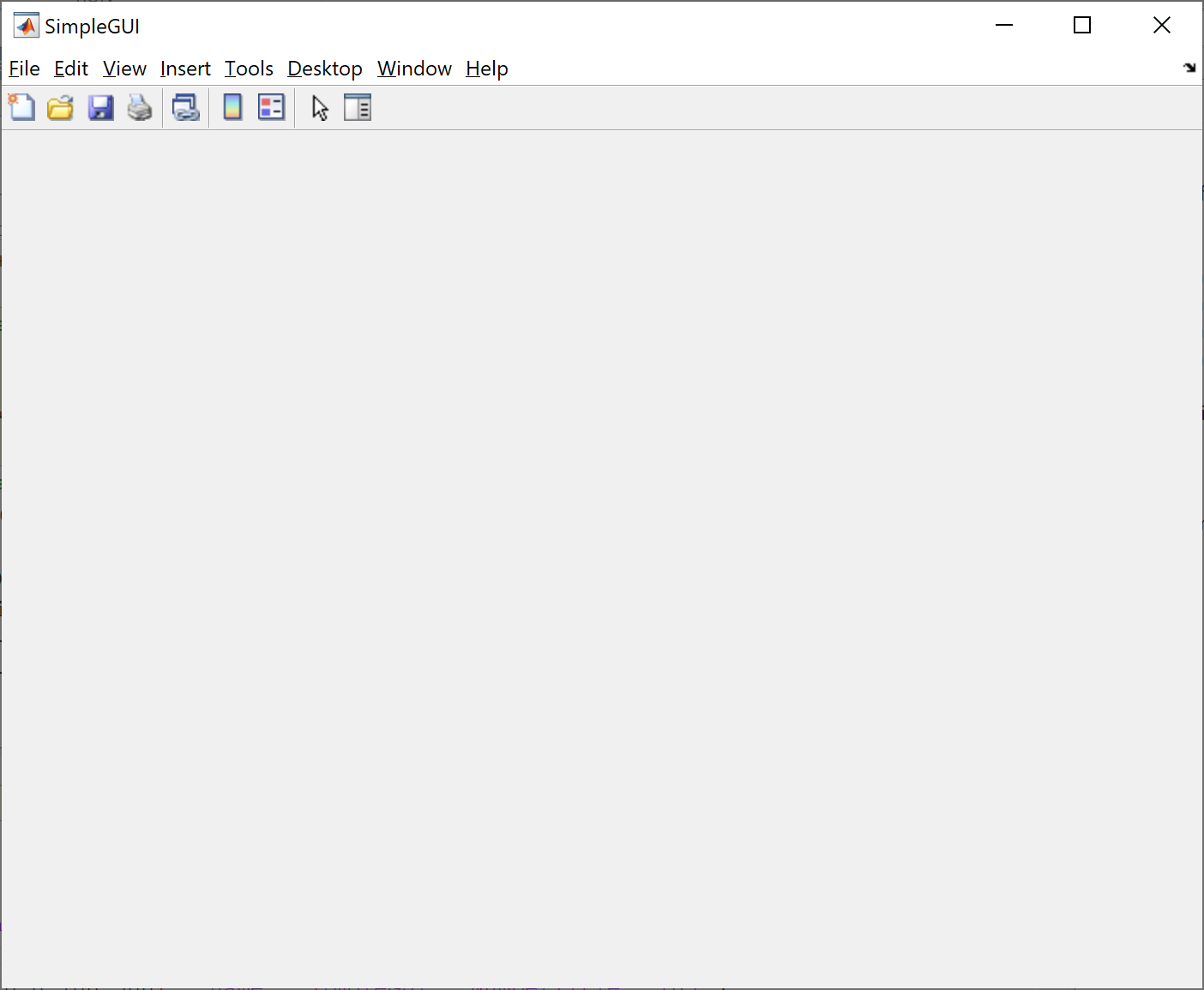Open the Edit menu
1204x990 pixels.
pyautogui.click(x=71, y=69)
